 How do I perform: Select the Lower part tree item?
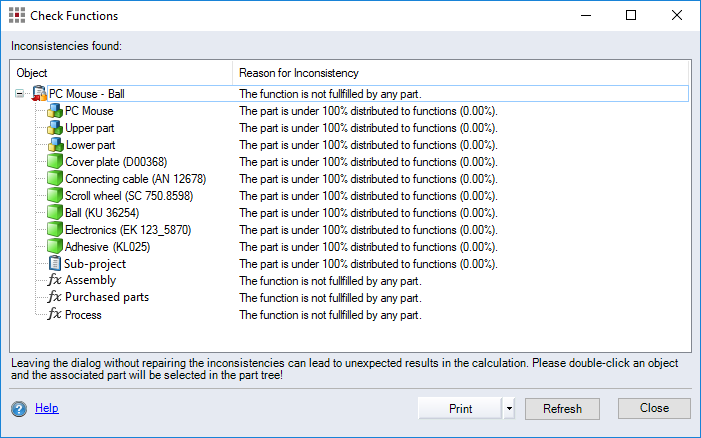click(x=90, y=145)
